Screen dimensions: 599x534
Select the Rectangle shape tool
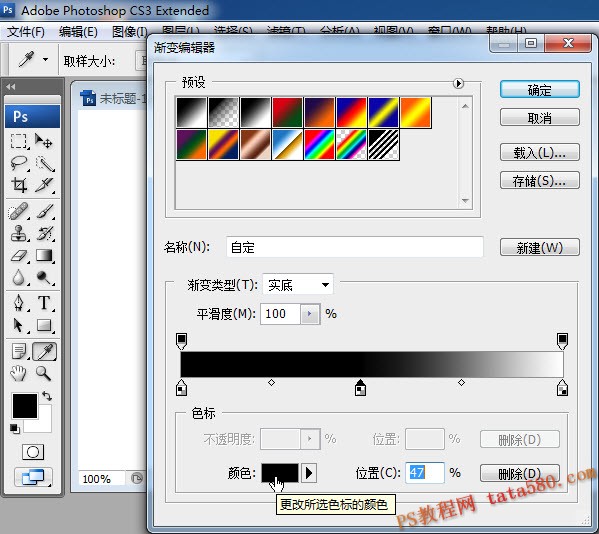(x=45, y=325)
